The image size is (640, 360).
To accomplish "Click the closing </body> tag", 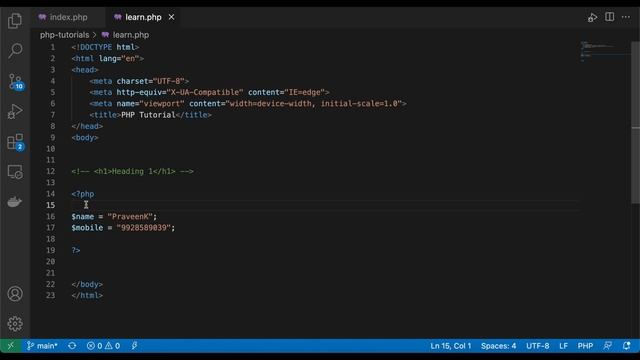I will pyautogui.click(x=87, y=284).
